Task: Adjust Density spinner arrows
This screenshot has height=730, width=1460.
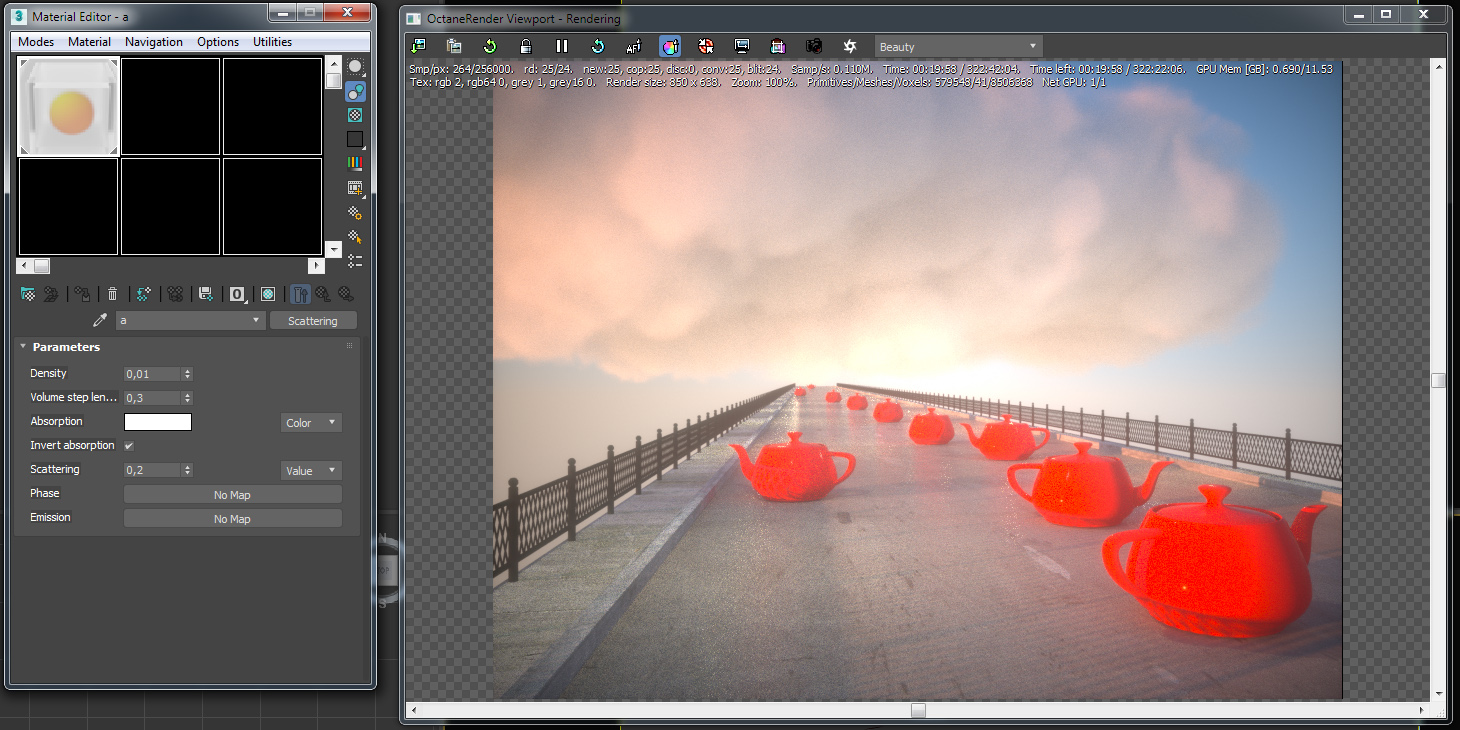Action: pyautogui.click(x=187, y=374)
